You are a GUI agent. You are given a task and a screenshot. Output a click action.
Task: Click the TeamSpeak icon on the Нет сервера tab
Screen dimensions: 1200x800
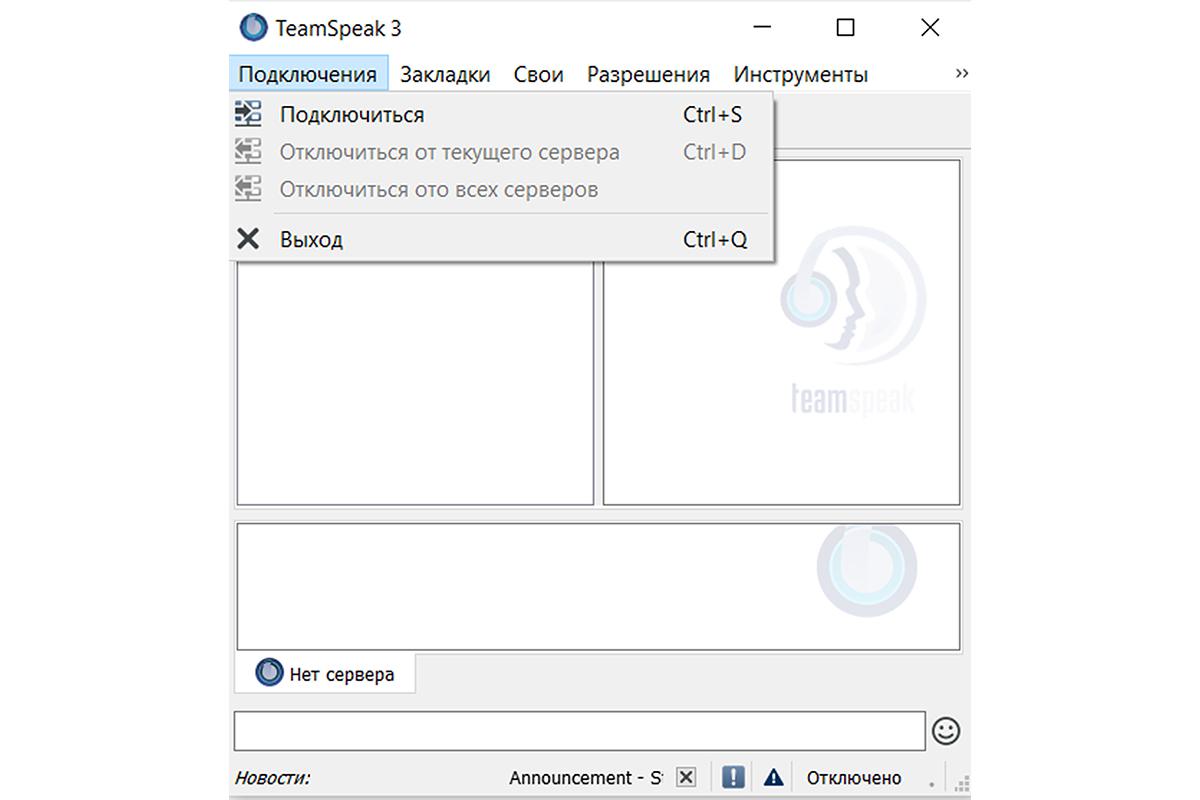pyautogui.click(x=267, y=672)
